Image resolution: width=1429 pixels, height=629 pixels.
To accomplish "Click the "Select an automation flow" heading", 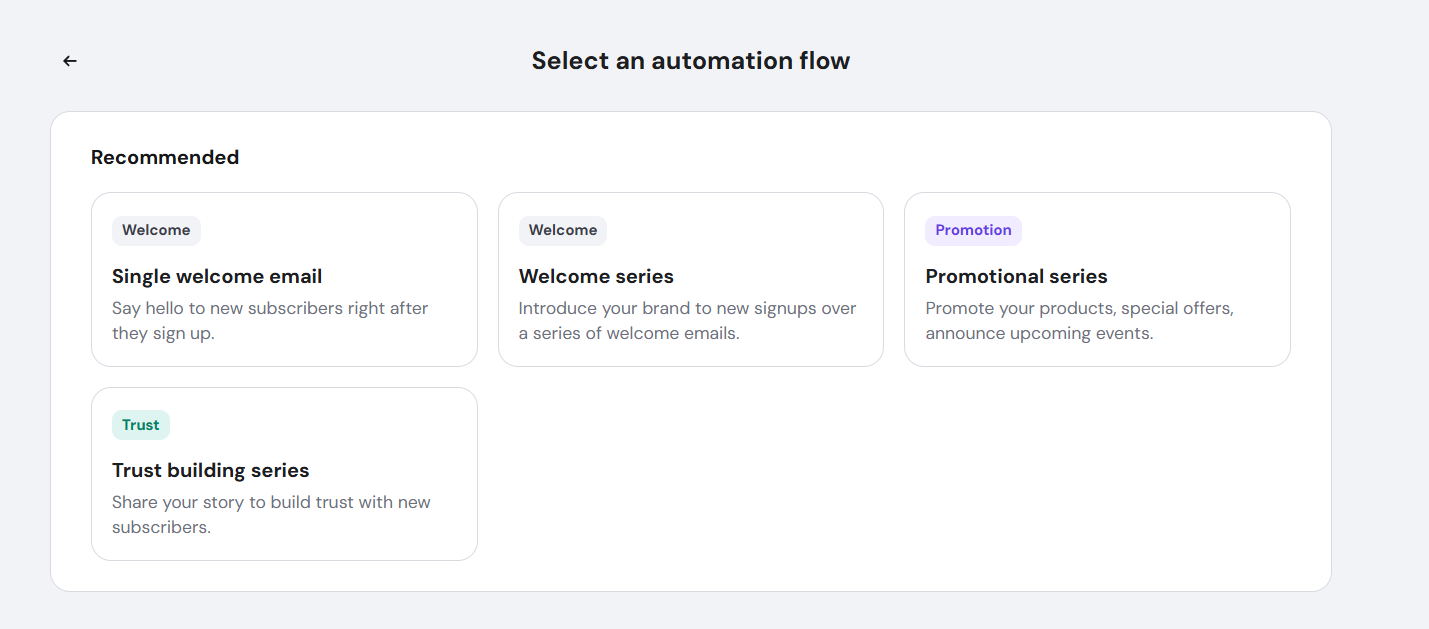I will (690, 61).
